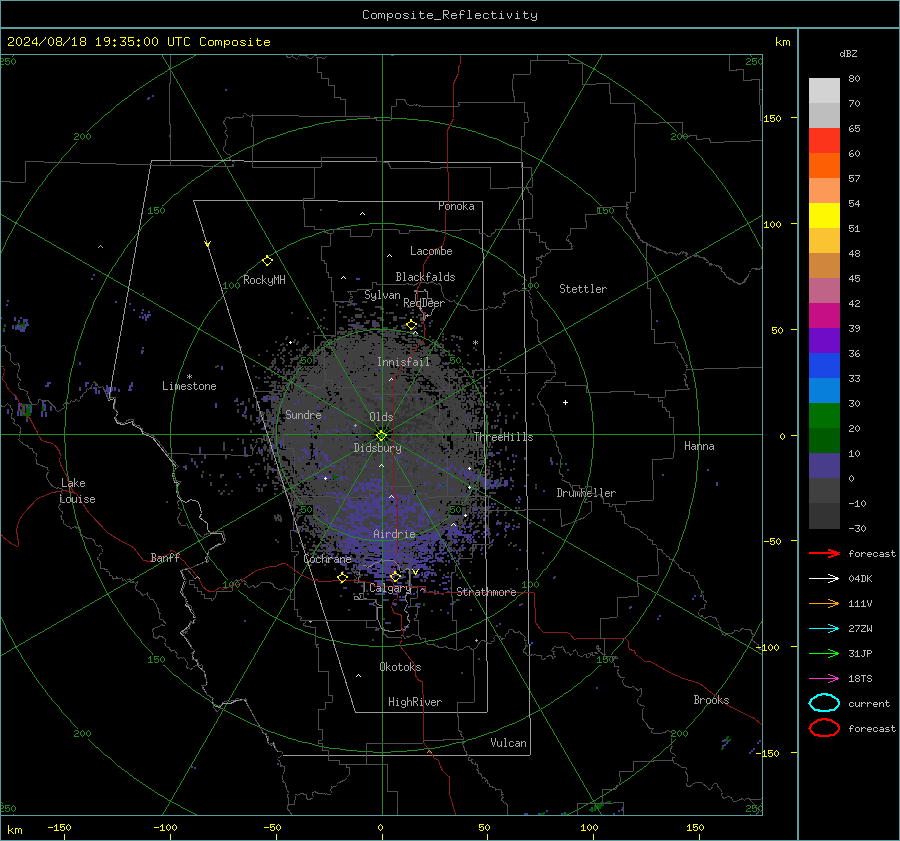900x841 pixels.
Task: Click the Lacombe town label
Action: pyautogui.click(x=431, y=251)
